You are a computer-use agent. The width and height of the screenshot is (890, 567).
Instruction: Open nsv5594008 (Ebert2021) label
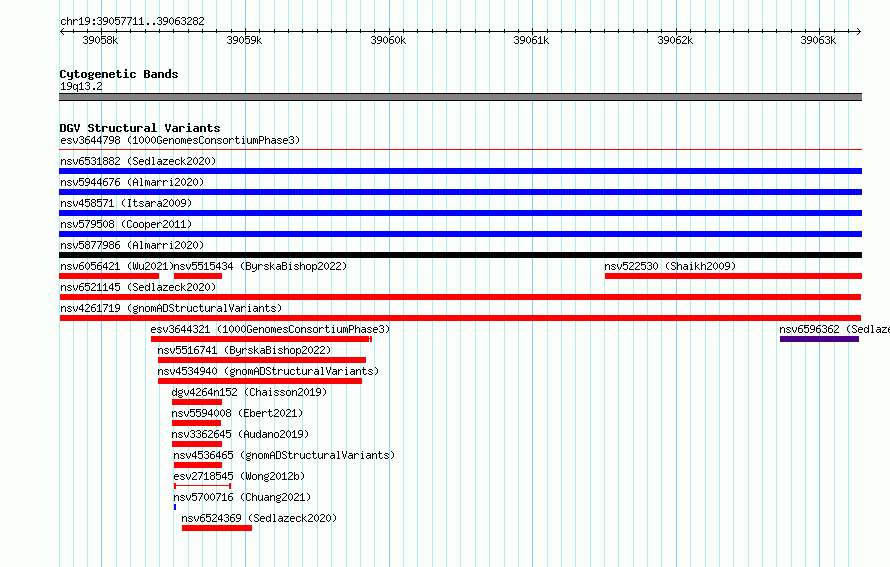coord(237,413)
